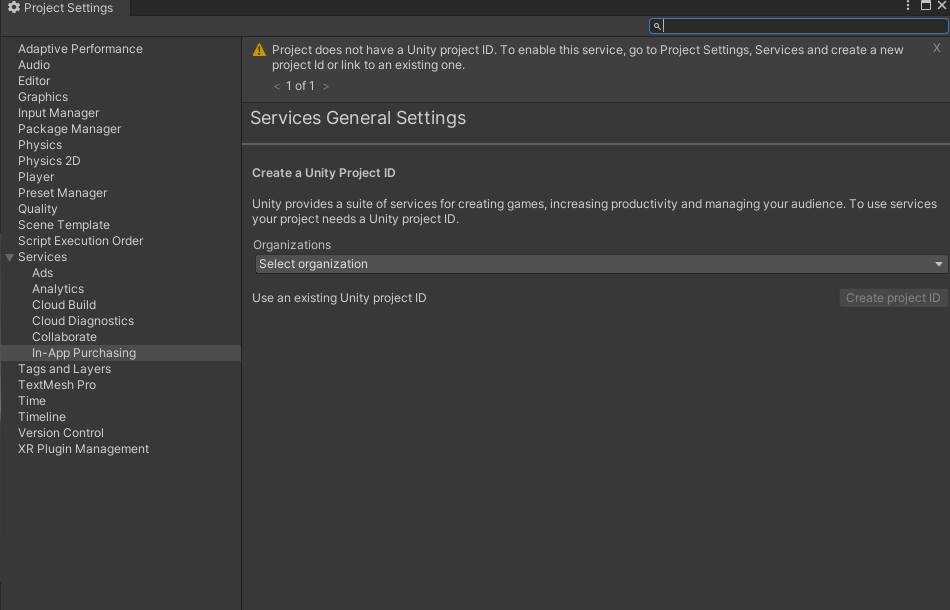Select Timeline settings

(42, 417)
